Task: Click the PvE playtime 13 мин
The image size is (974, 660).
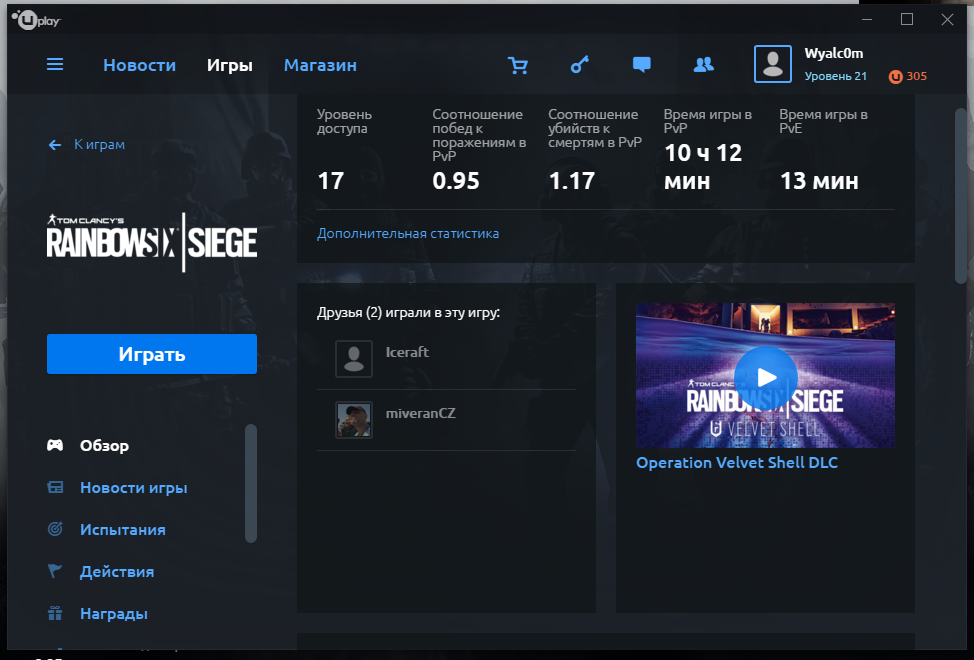Action: coord(819,181)
